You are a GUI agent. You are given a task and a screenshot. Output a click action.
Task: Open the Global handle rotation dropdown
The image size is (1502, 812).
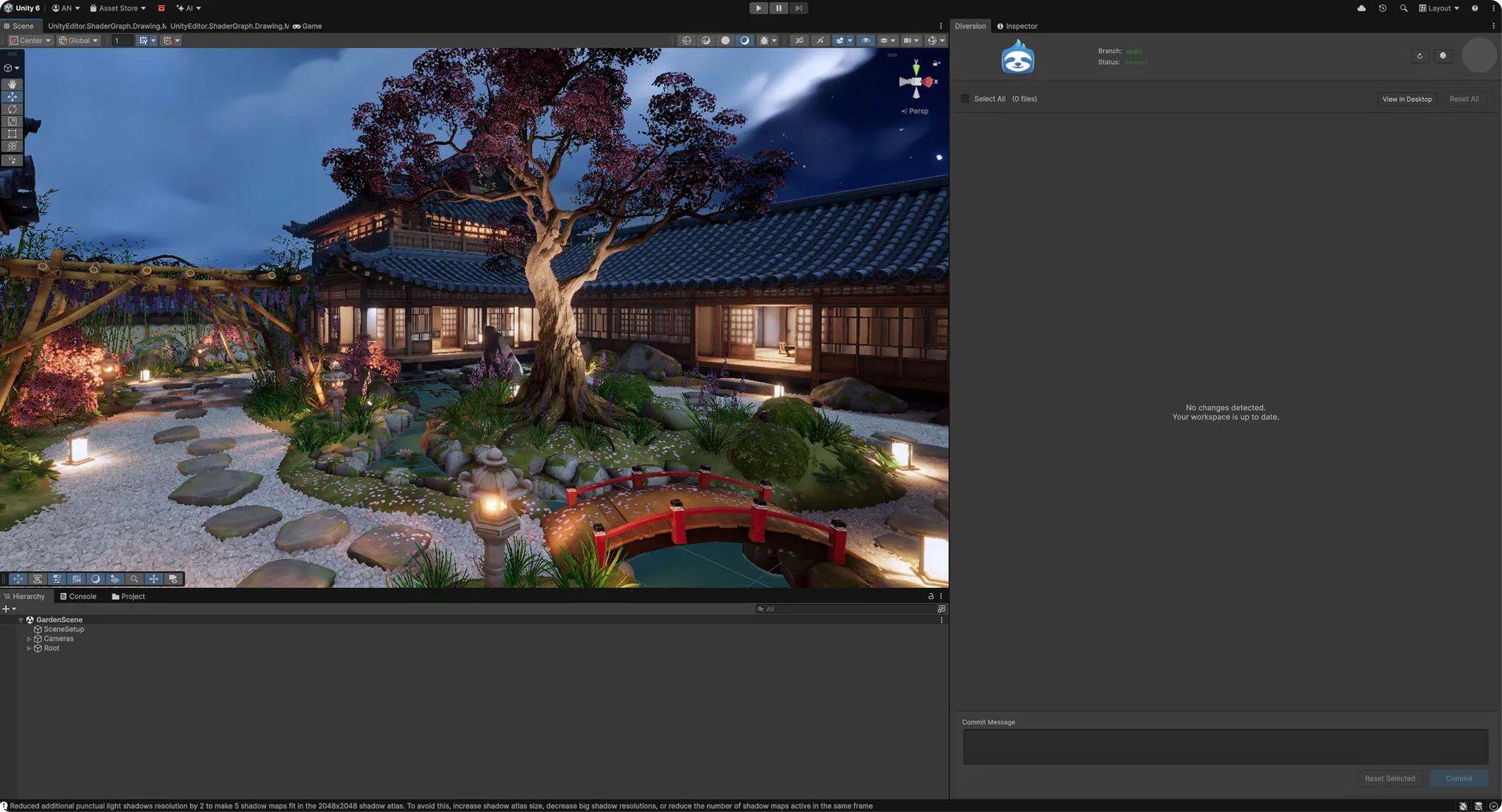78,41
